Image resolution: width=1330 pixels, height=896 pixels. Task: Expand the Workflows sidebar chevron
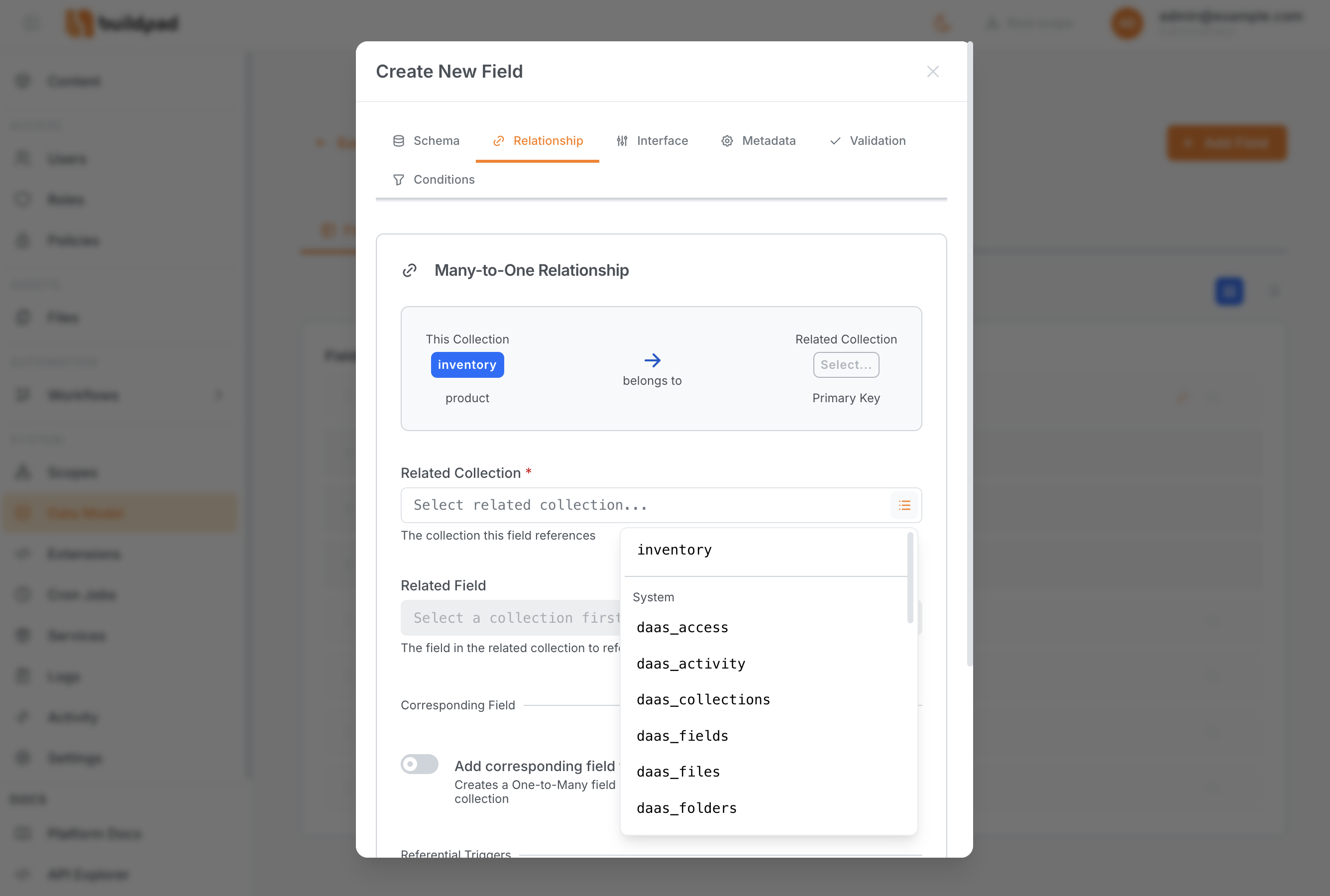(218, 395)
